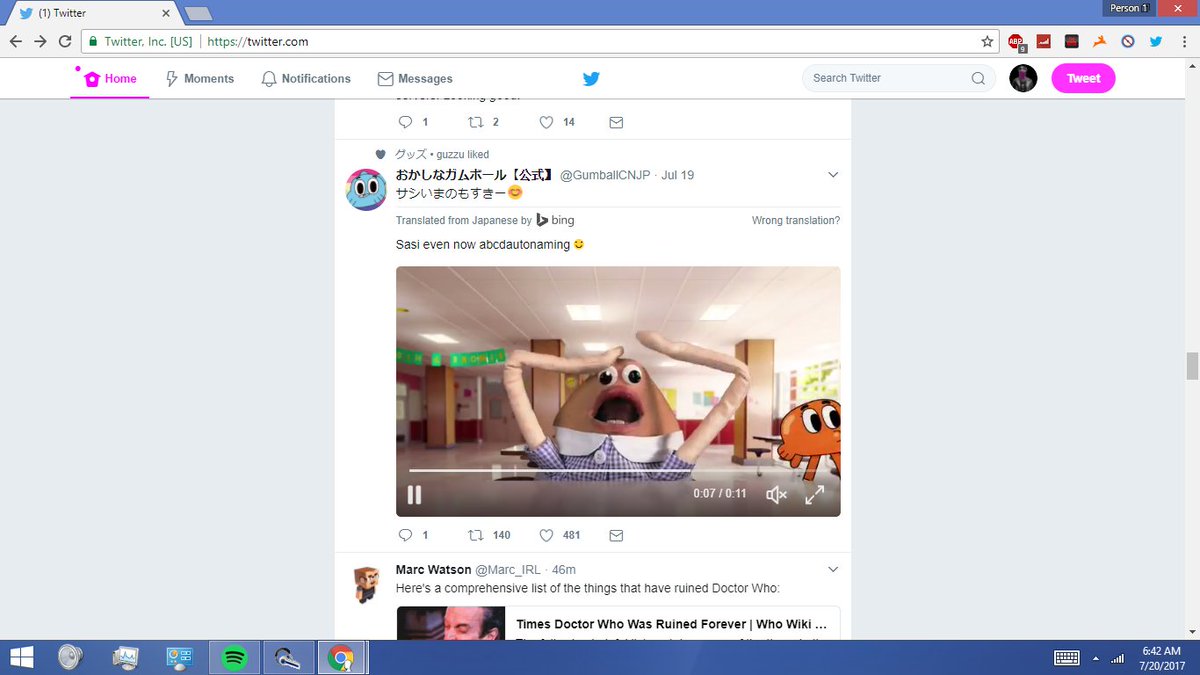The width and height of the screenshot is (1200, 675).
Task: Click the '46m' timestamp on Marc's tweet
Action: click(x=563, y=570)
